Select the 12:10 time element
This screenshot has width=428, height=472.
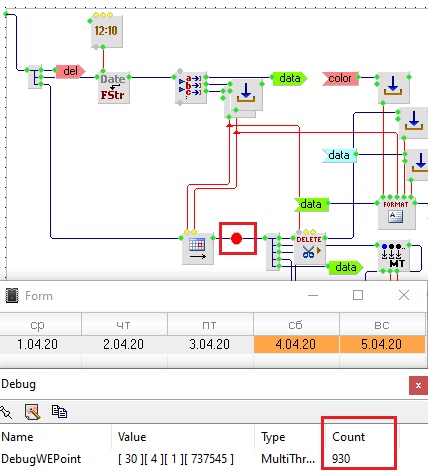[107, 31]
